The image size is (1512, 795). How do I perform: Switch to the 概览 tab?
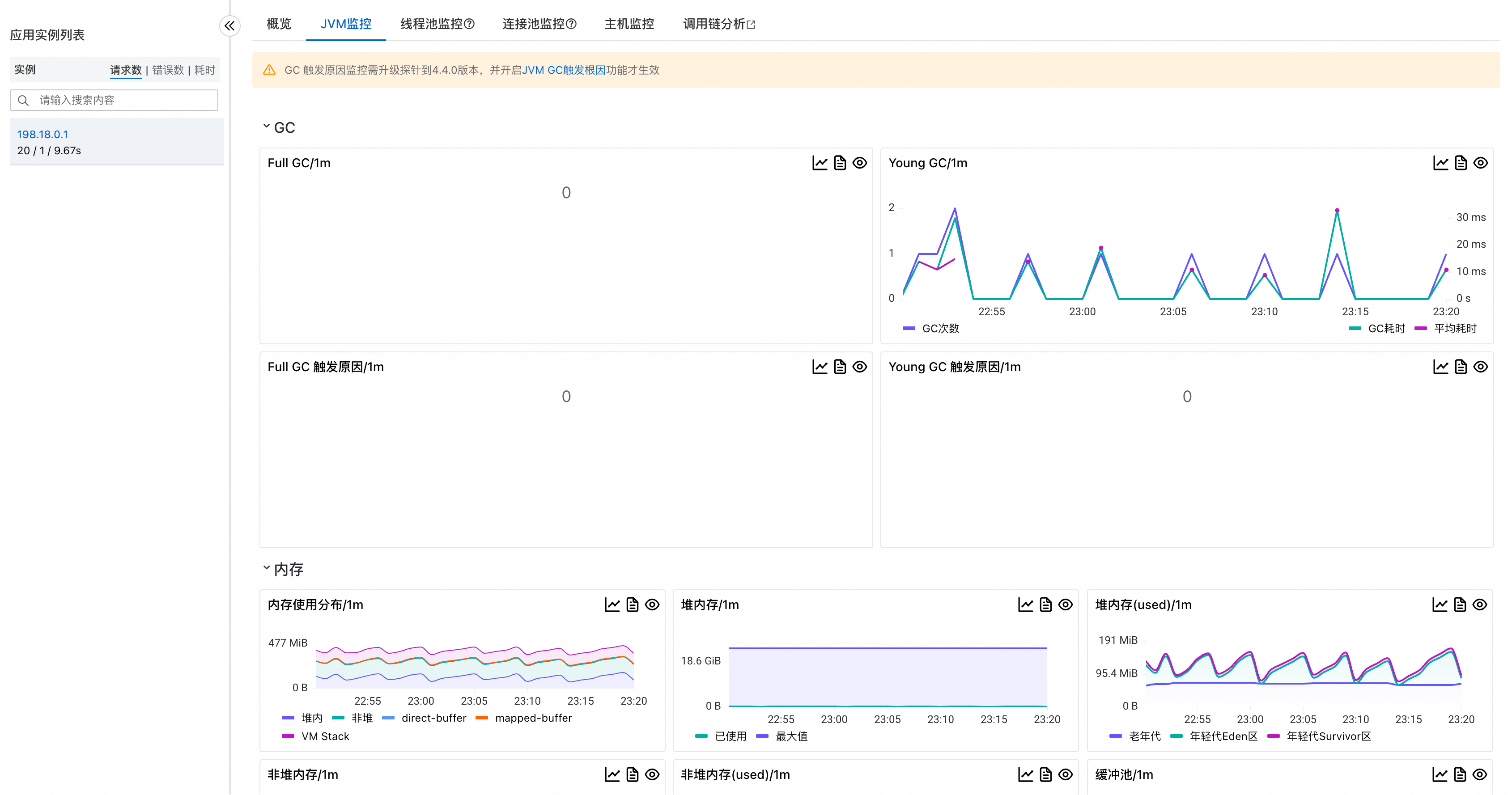tap(278, 24)
